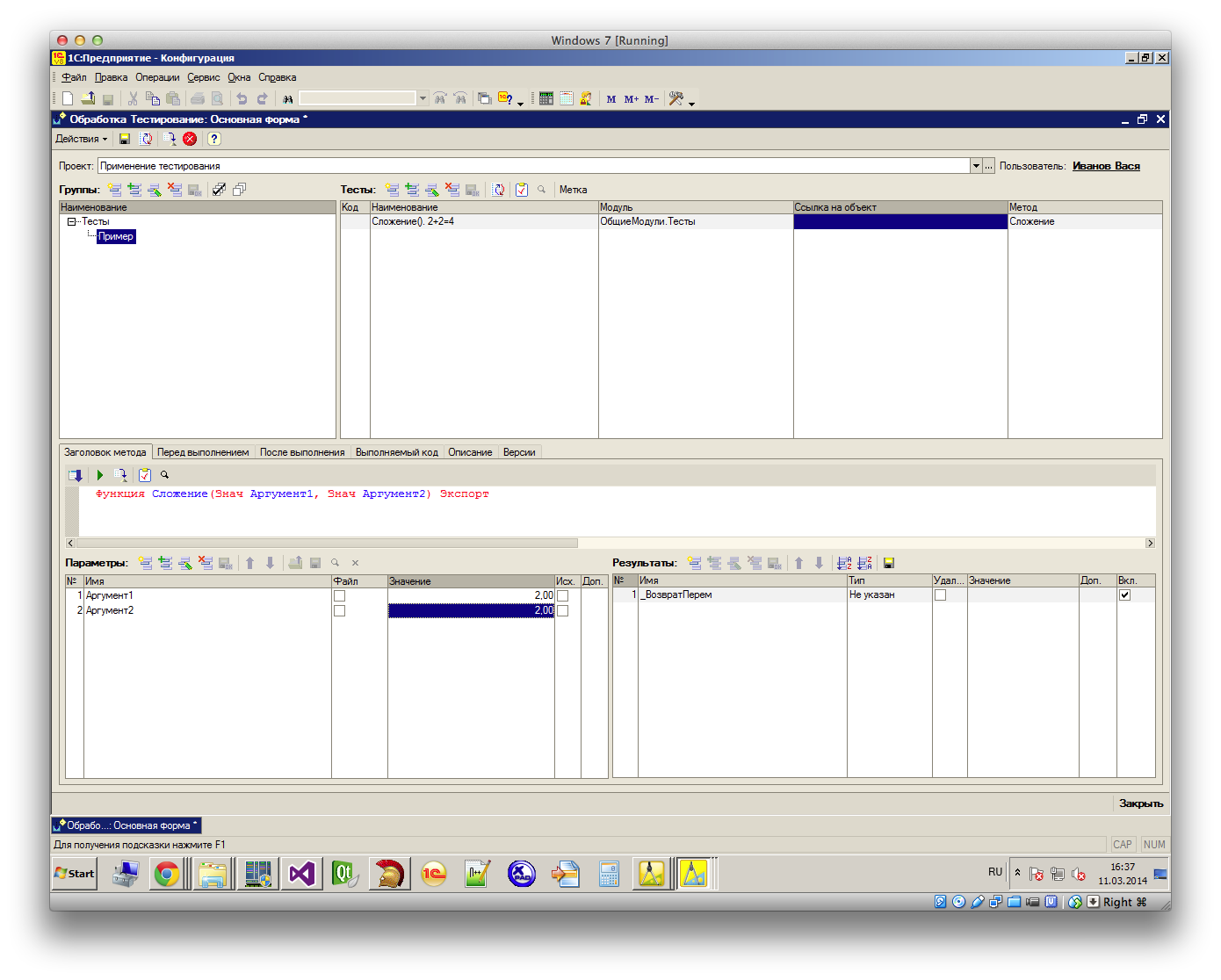Screen dimensions: 1221x980
Task: Sort results descending Z-A
Action: (864, 563)
